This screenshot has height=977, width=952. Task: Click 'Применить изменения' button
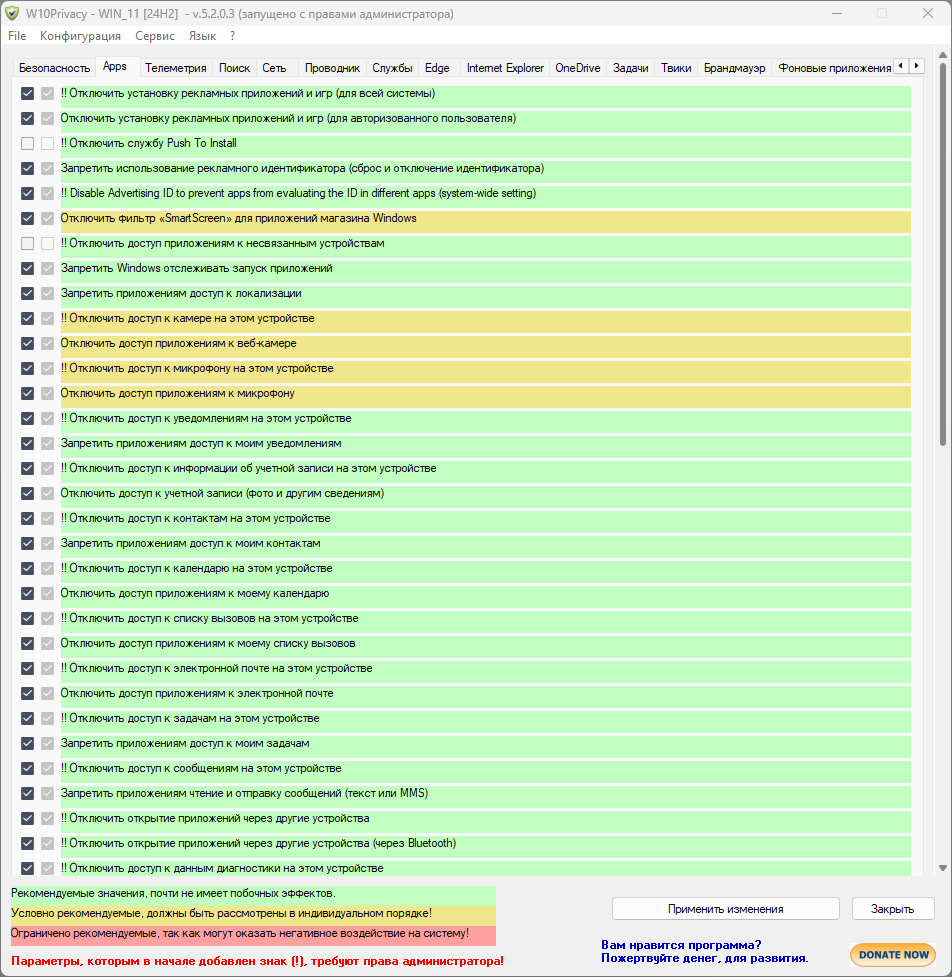(x=726, y=908)
